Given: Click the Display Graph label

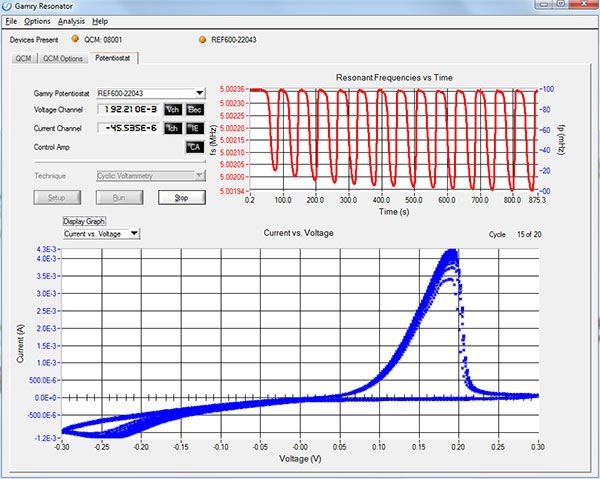Looking at the screenshot, I should (84, 221).
